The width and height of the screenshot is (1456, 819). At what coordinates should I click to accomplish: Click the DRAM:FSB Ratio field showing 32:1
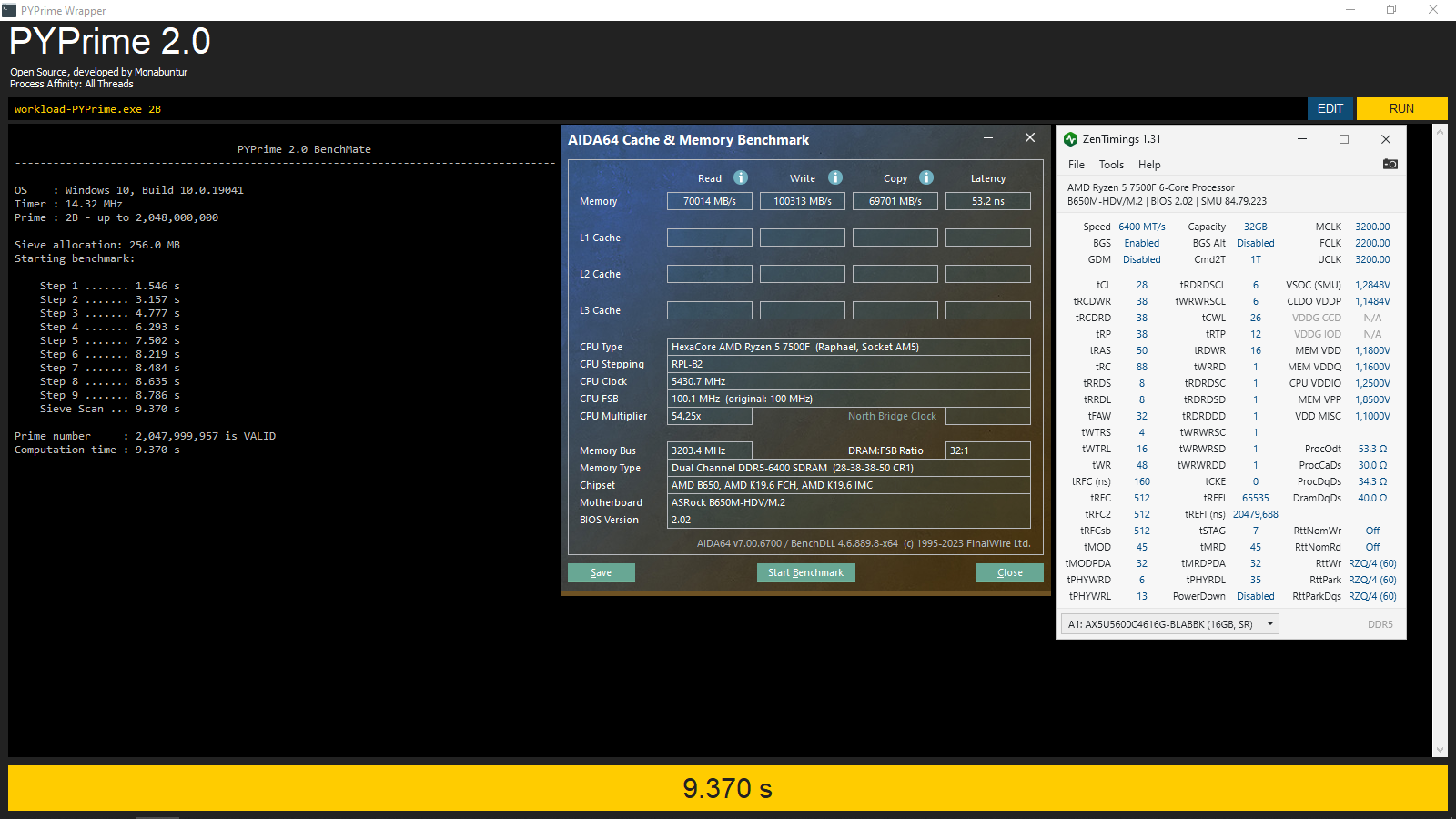(x=988, y=450)
